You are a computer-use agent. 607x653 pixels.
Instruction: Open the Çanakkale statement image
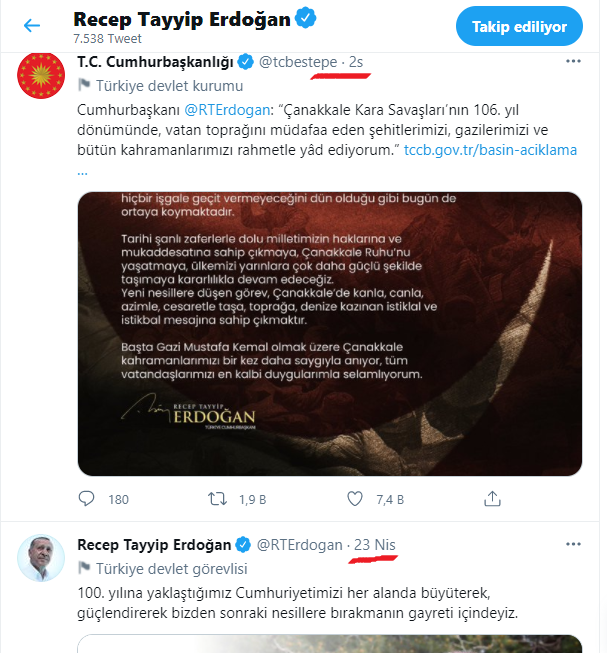[x=330, y=333]
